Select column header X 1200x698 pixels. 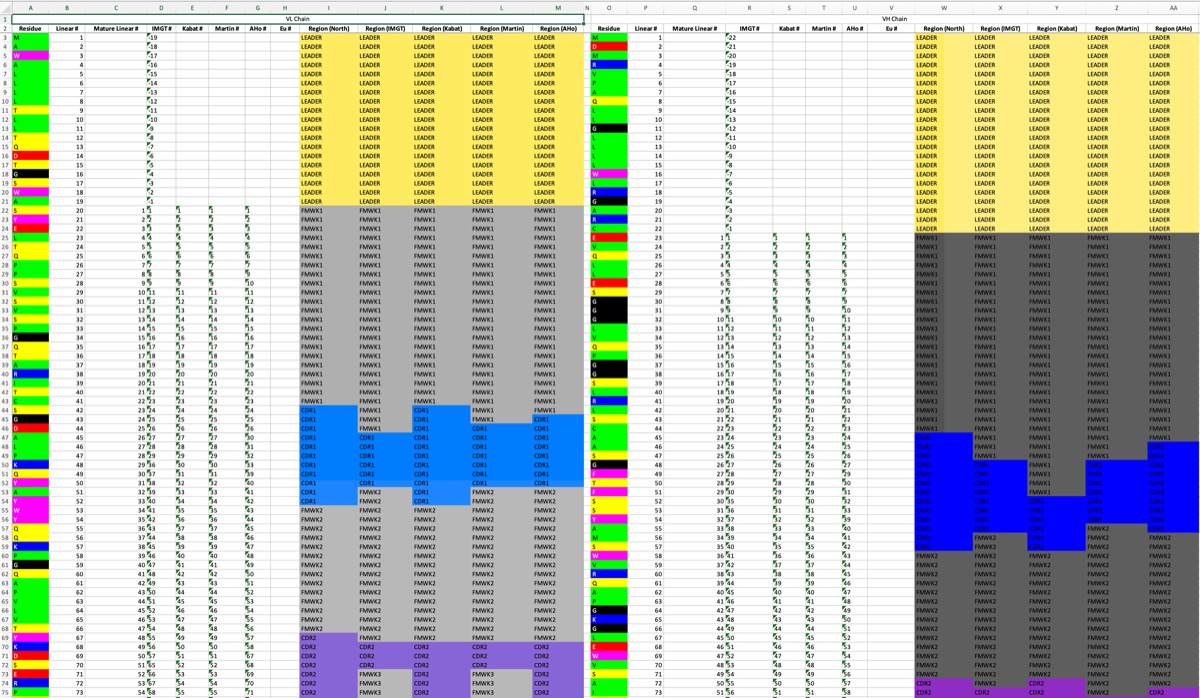pyautogui.click(x=1001, y=7)
